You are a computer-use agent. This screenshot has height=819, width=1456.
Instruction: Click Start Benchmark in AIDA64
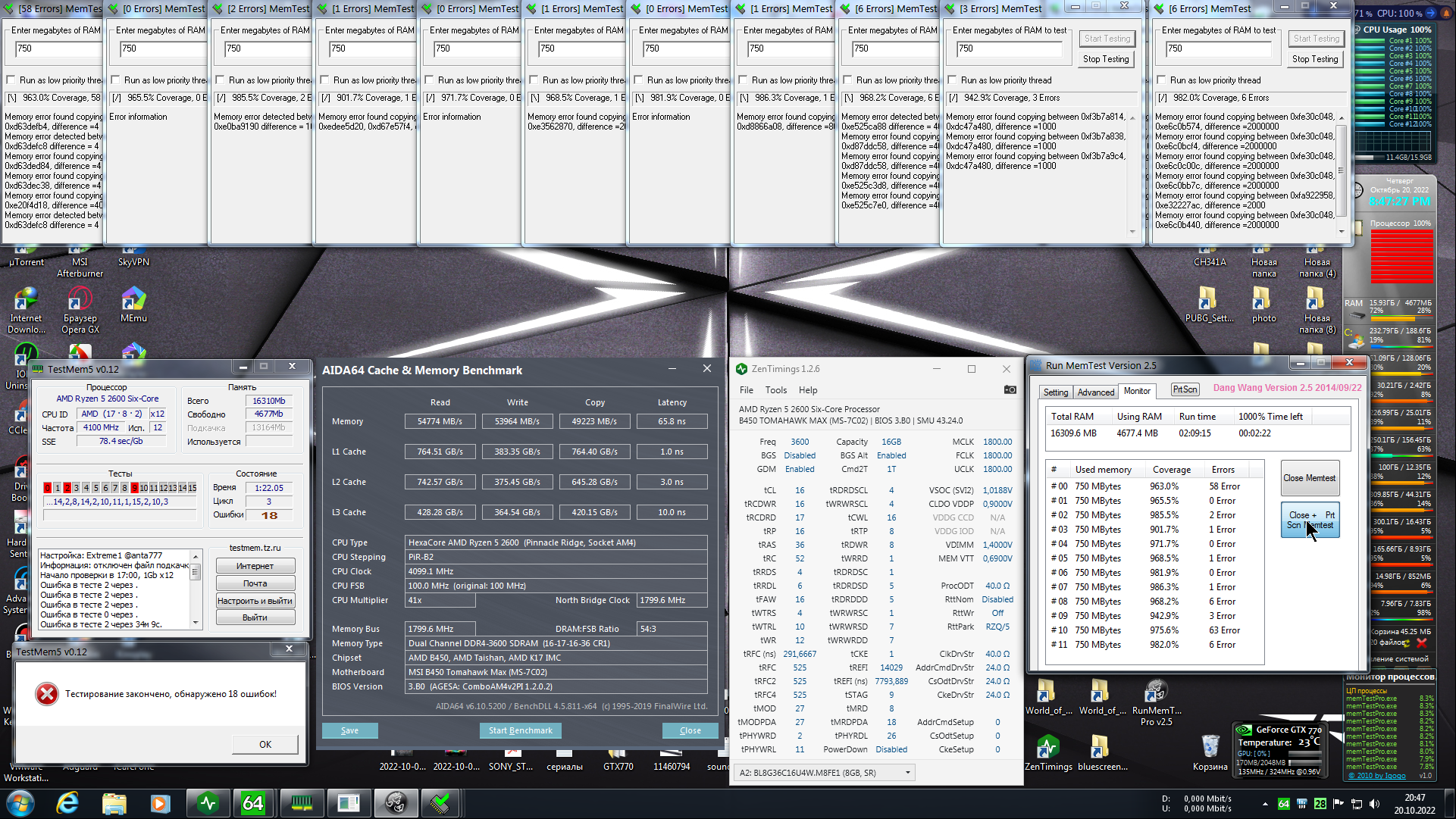pos(520,730)
